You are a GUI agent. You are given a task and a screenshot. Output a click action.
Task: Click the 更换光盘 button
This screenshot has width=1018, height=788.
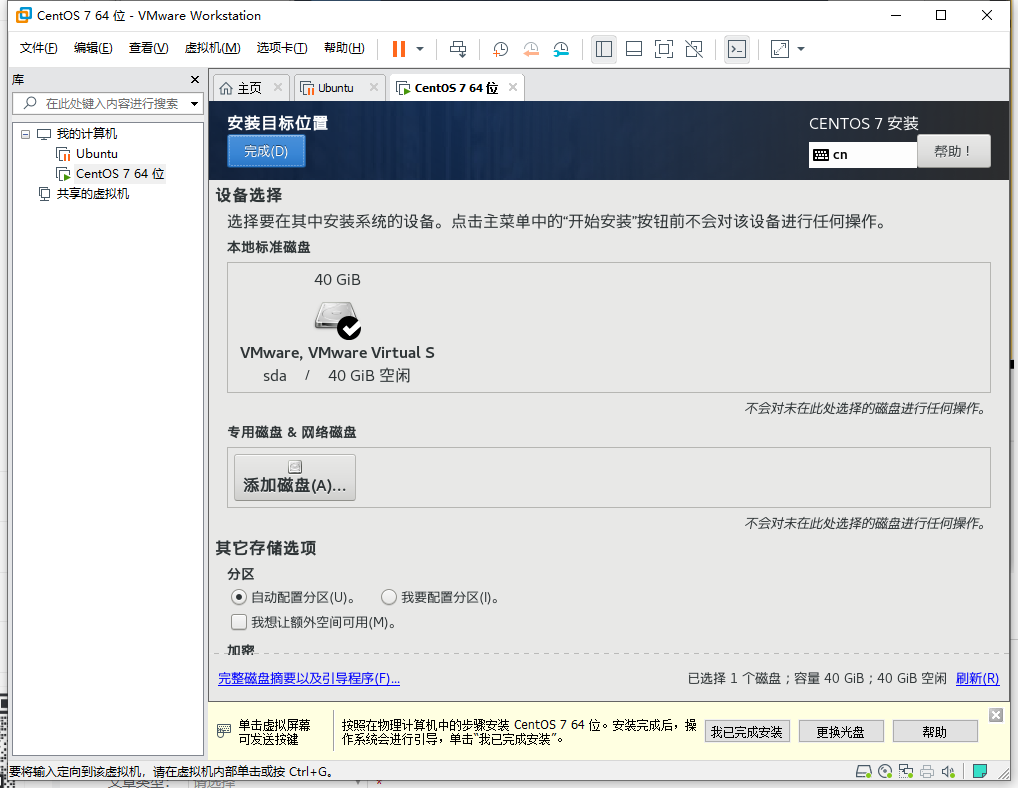tap(841, 732)
